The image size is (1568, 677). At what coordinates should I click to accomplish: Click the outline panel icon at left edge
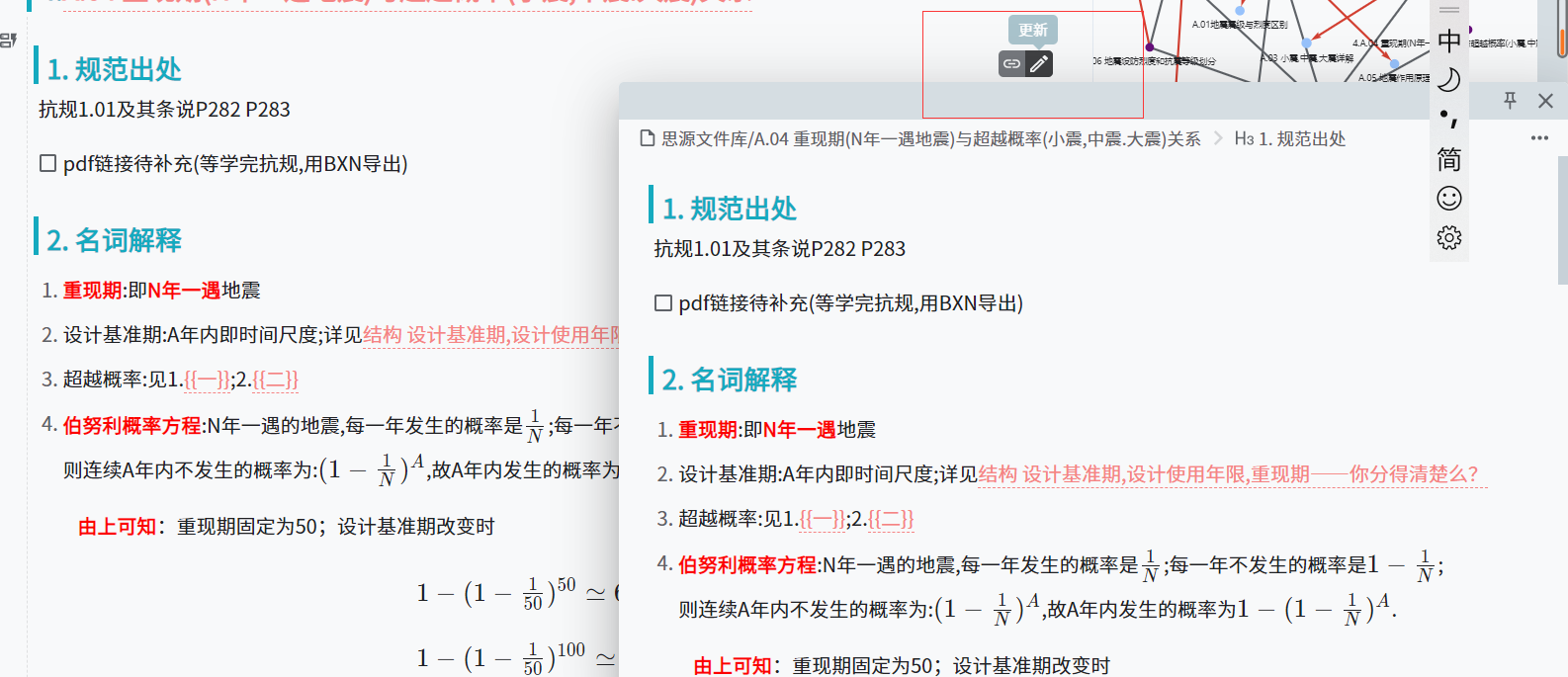[9, 41]
